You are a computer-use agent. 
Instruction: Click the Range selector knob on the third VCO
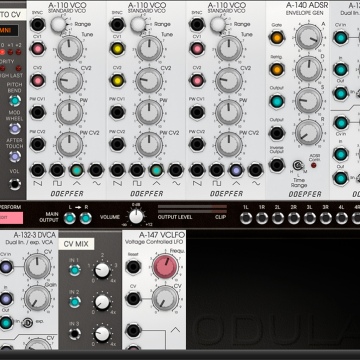218,24
